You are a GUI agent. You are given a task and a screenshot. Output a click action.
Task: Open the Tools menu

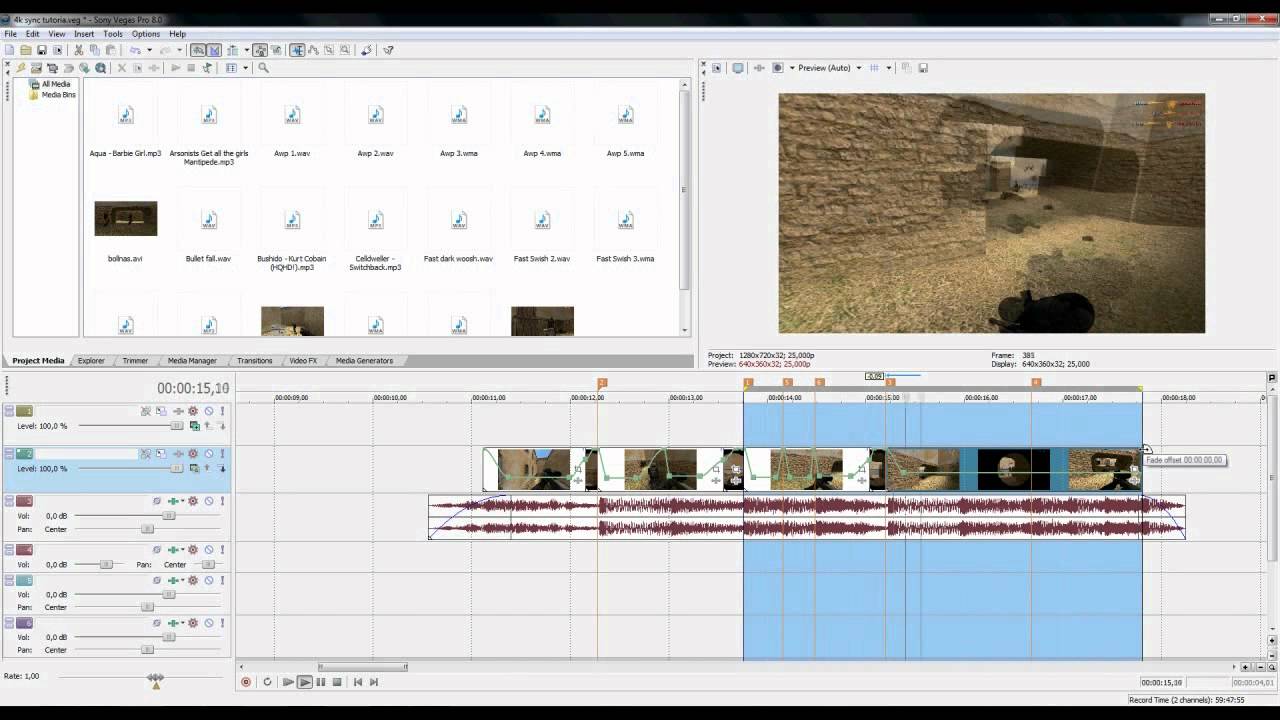[113, 34]
